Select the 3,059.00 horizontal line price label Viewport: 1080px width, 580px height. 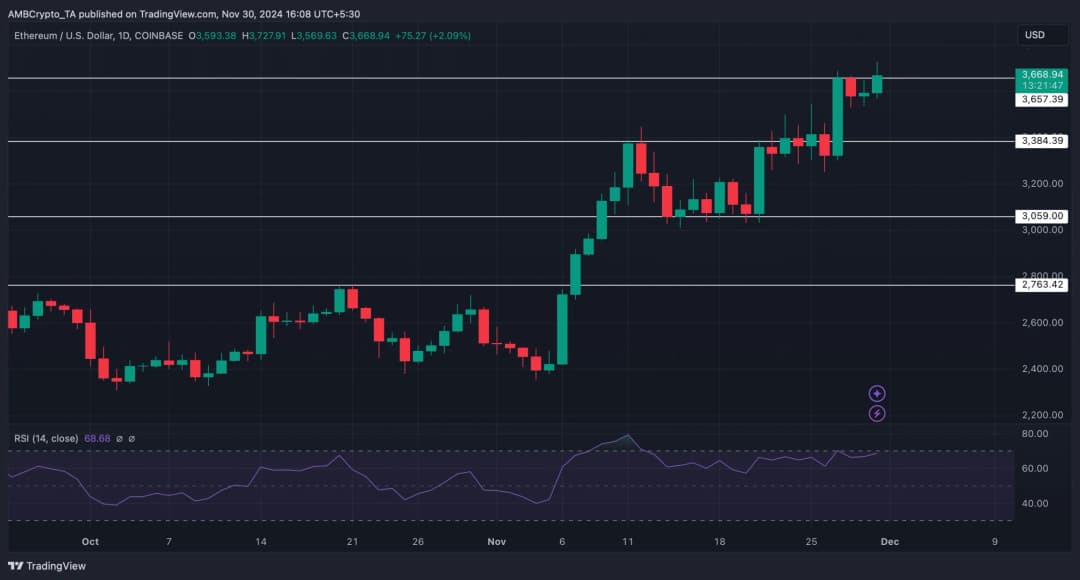pyautogui.click(x=1040, y=216)
